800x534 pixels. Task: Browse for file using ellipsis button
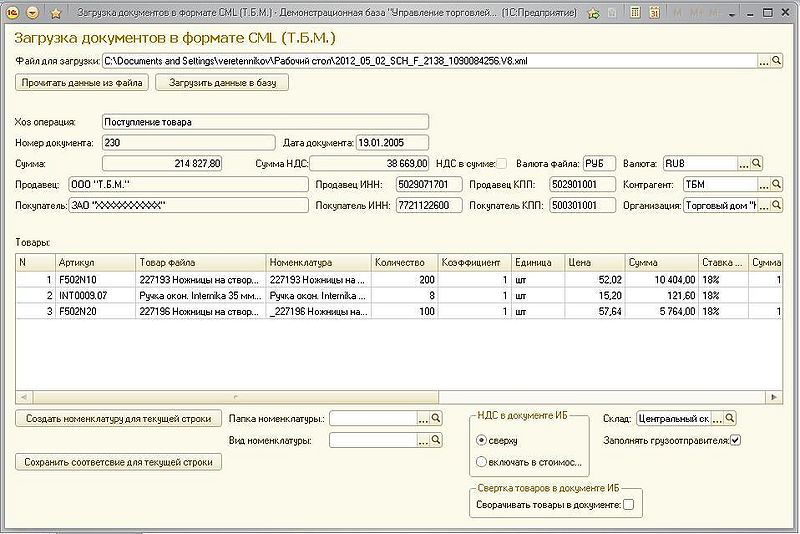(763, 61)
